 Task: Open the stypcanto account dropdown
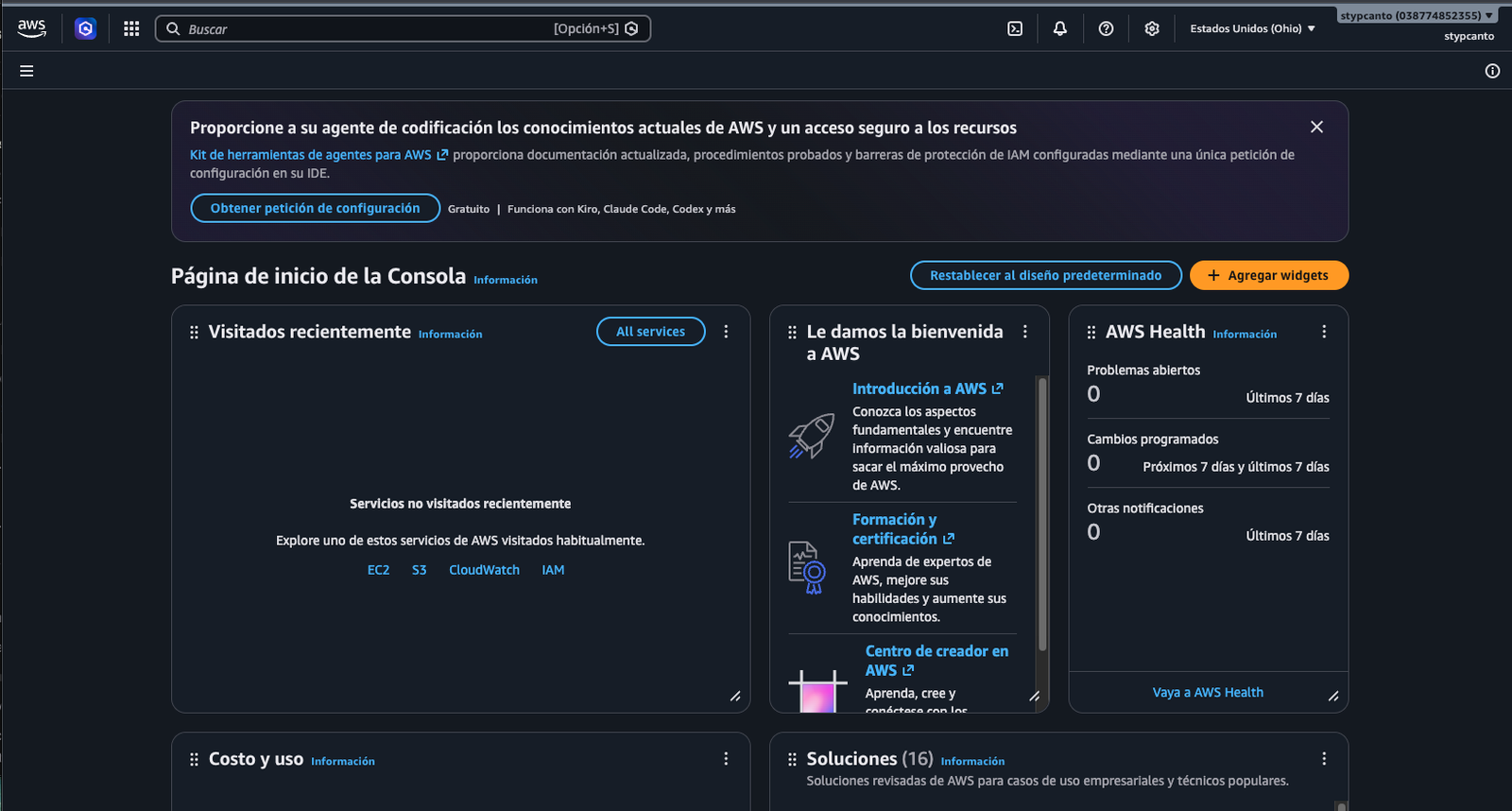(1417, 15)
